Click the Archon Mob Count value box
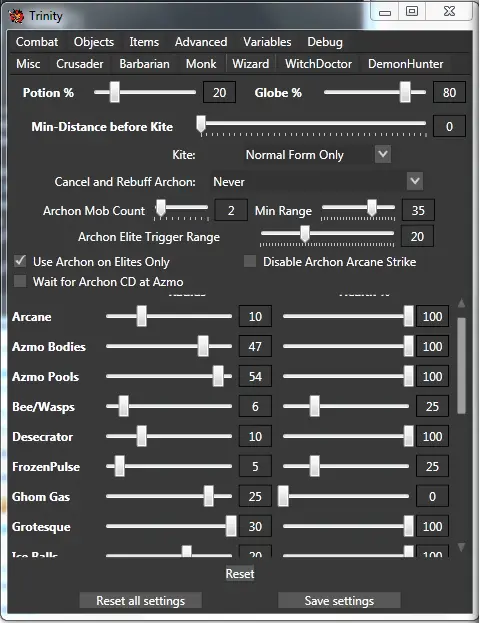 click(x=231, y=210)
